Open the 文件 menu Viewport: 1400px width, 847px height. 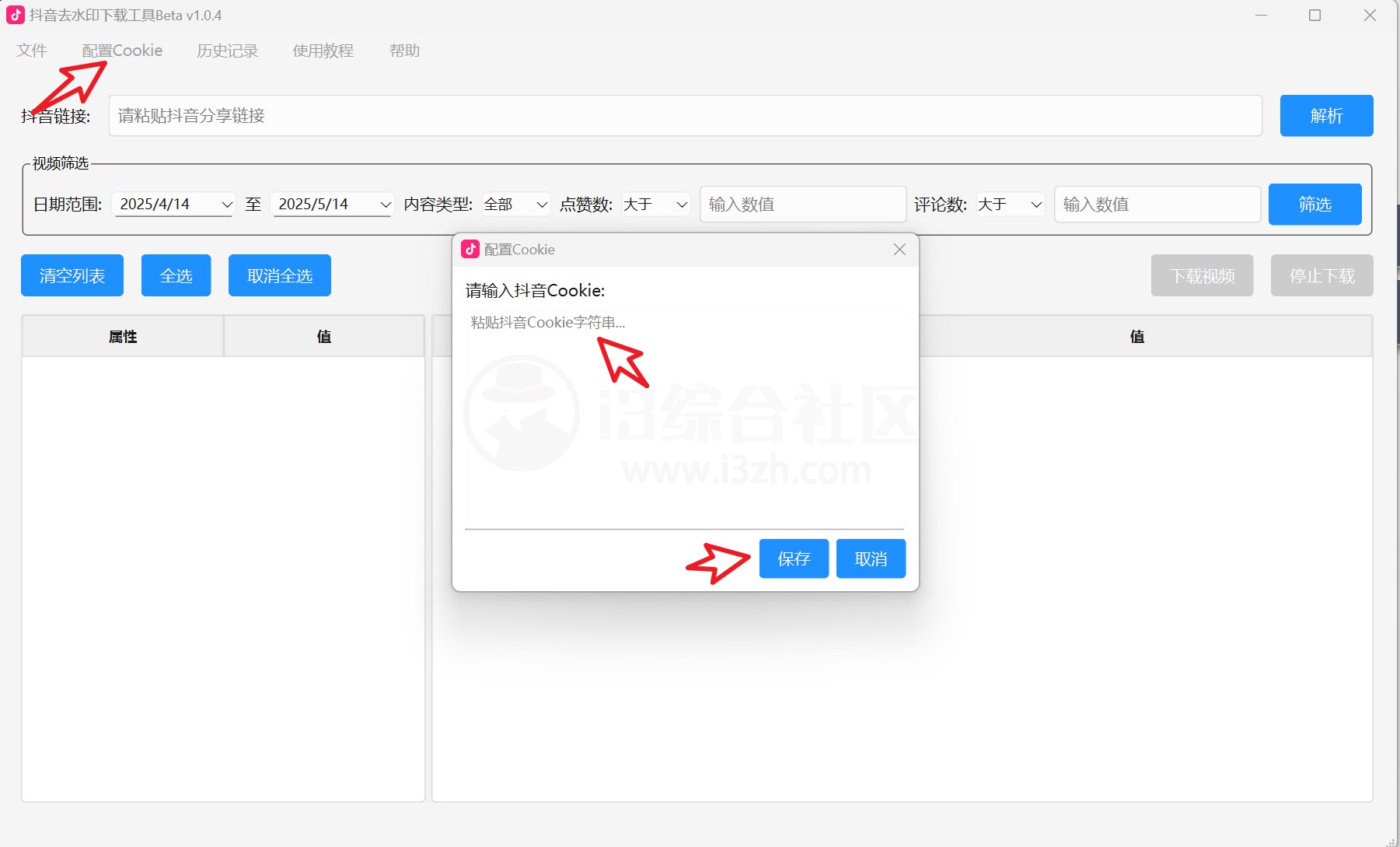pyautogui.click(x=32, y=50)
